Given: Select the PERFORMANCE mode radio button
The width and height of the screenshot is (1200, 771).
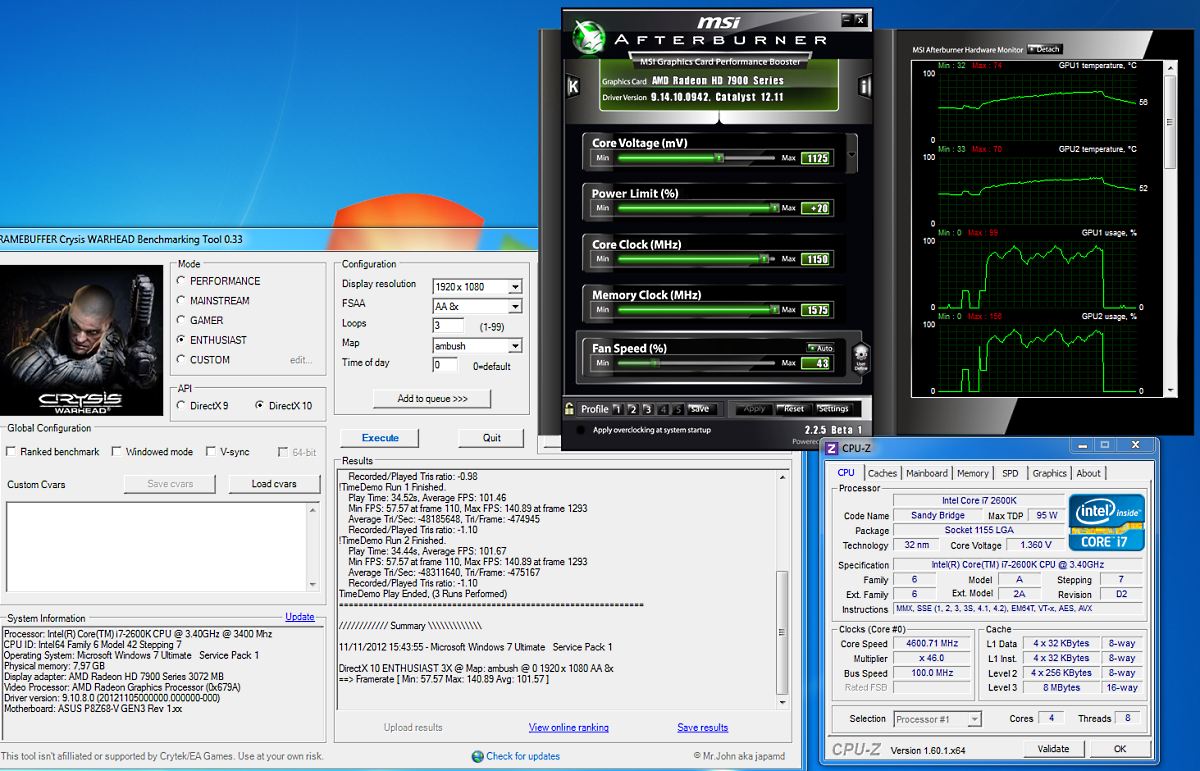Looking at the screenshot, I should 181,281.
